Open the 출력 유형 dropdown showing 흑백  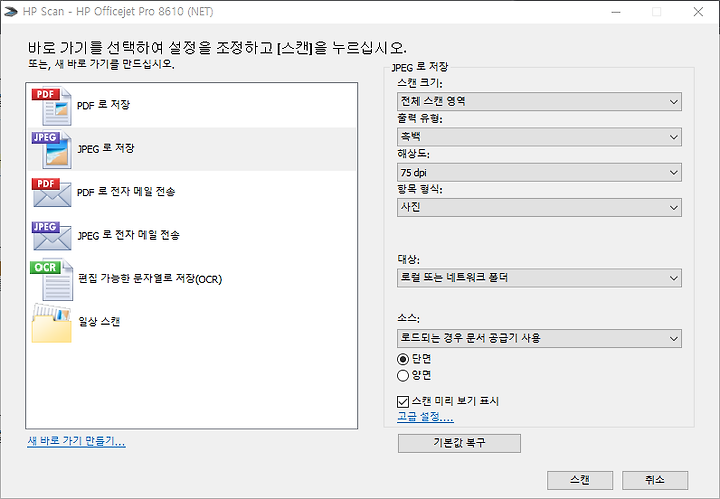(539, 137)
